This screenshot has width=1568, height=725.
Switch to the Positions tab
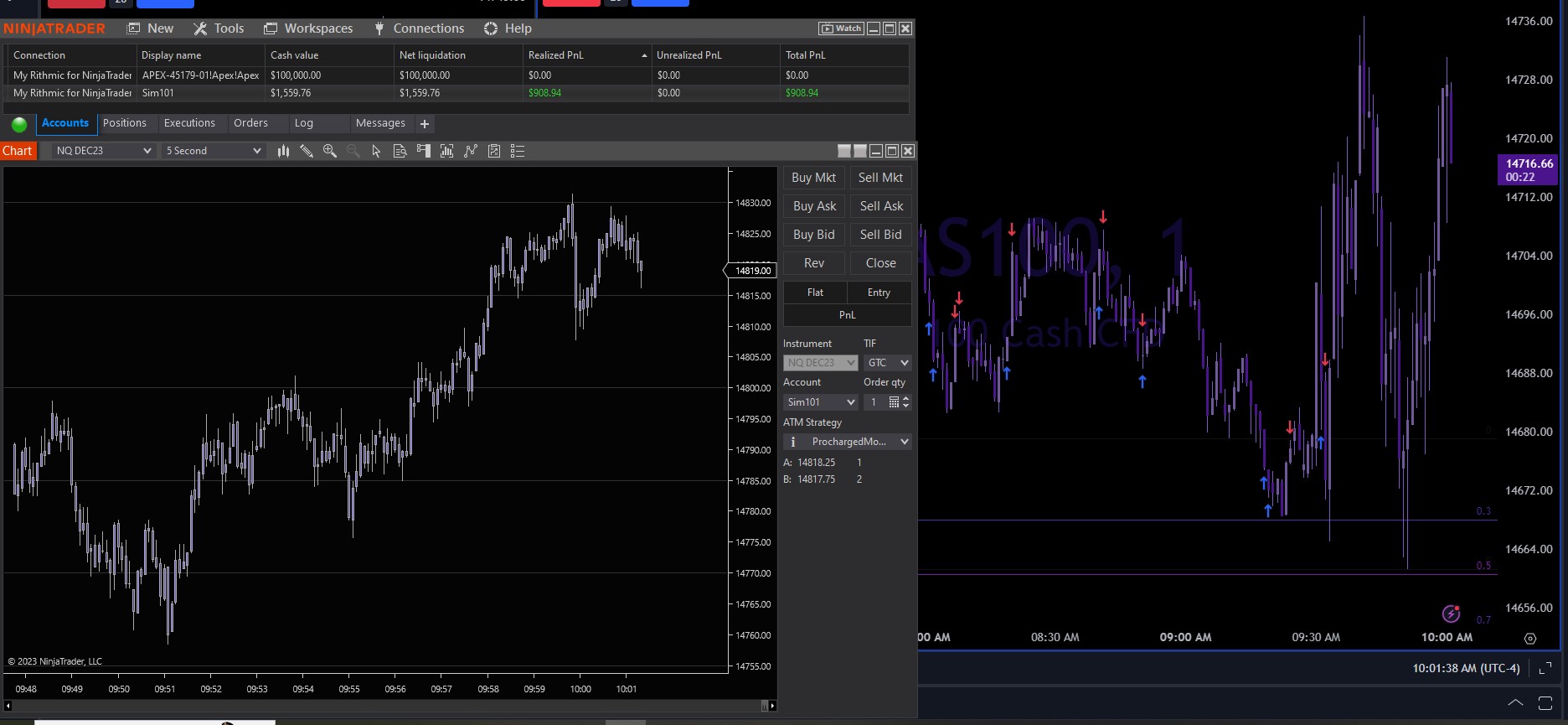(125, 123)
